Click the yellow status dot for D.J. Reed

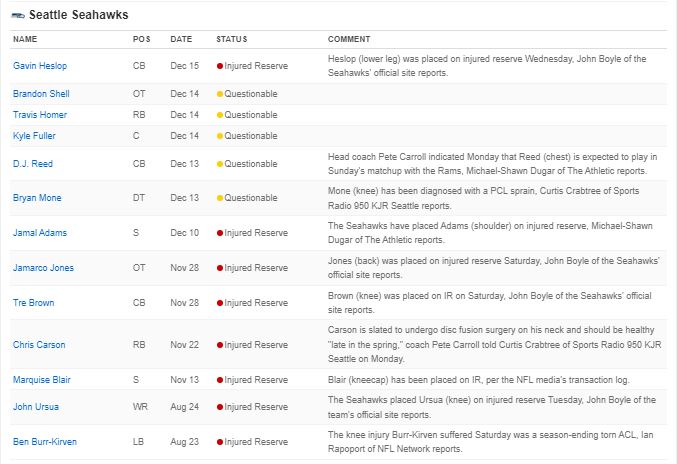(220, 164)
